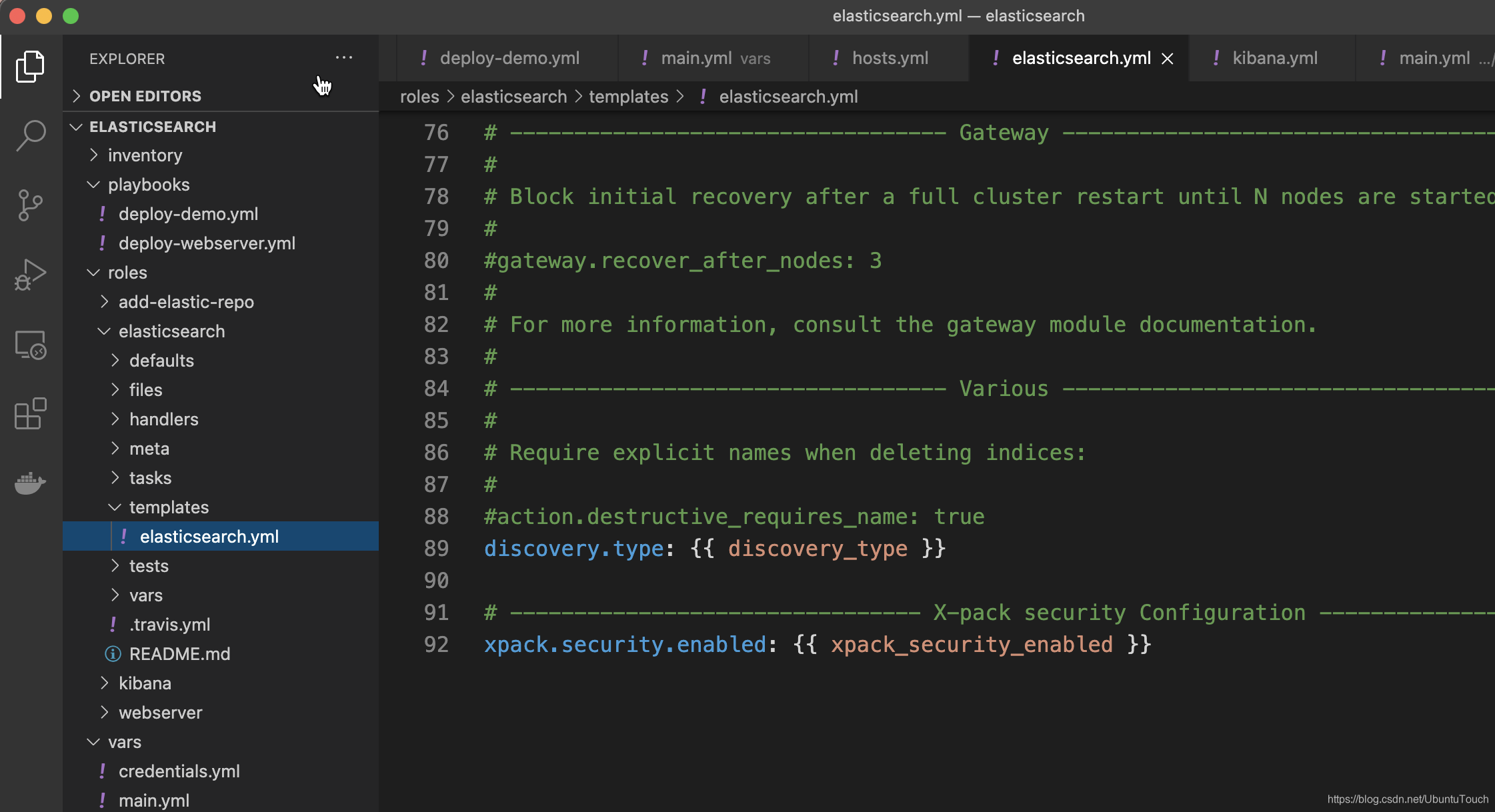Open the Source Control view icon
Screen dimensions: 1495x812
click(x=30, y=205)
